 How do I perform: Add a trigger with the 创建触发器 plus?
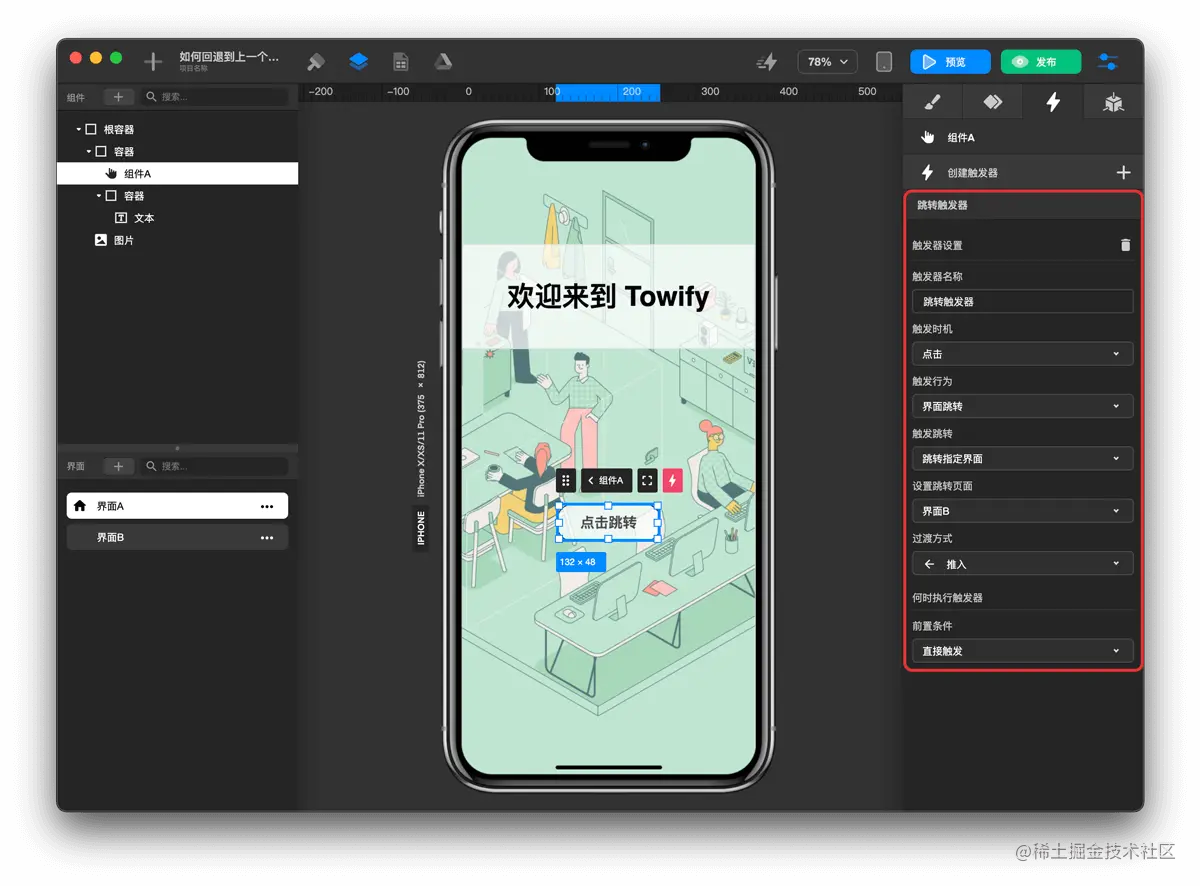[x=1123, y=173]
